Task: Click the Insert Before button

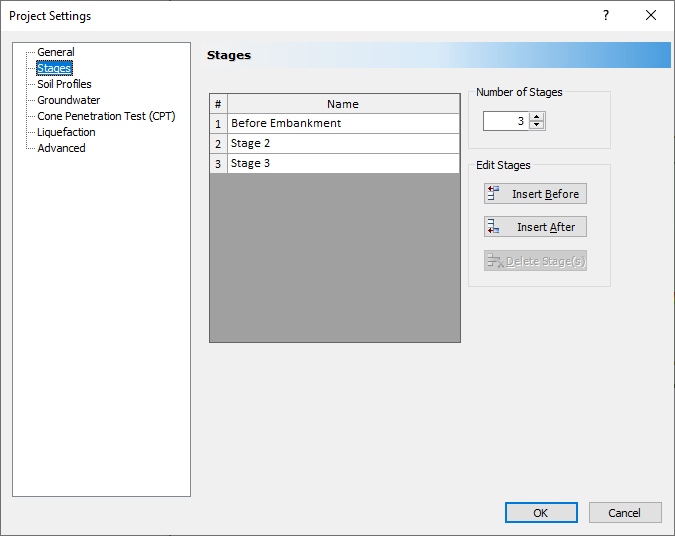Action: pyautogui.click(x=535, y=194)
